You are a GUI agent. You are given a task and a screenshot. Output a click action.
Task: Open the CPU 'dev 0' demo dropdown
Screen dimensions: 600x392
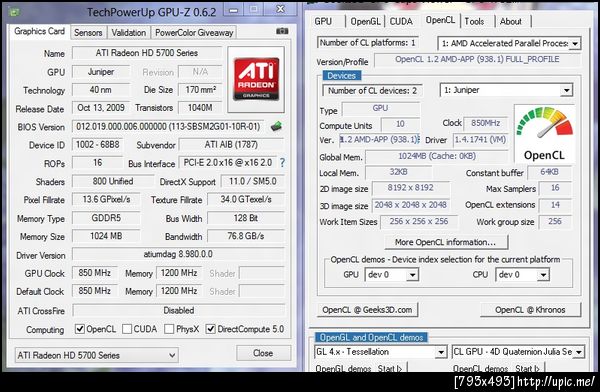coord(522,274)
